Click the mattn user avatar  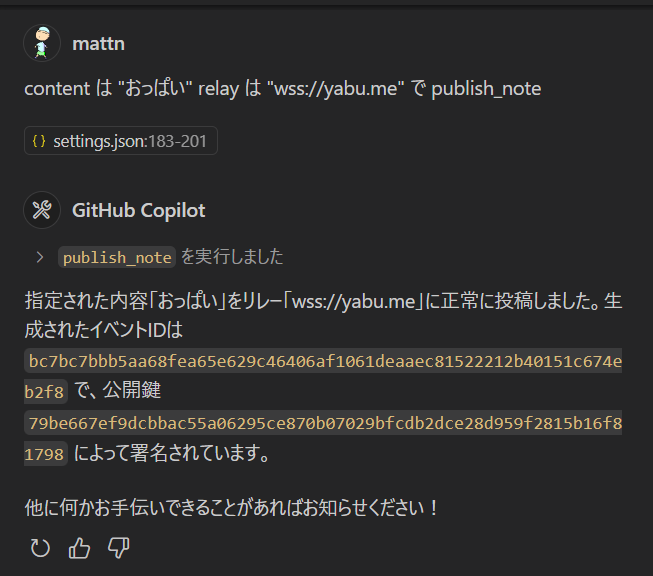(x=42, y=43)
